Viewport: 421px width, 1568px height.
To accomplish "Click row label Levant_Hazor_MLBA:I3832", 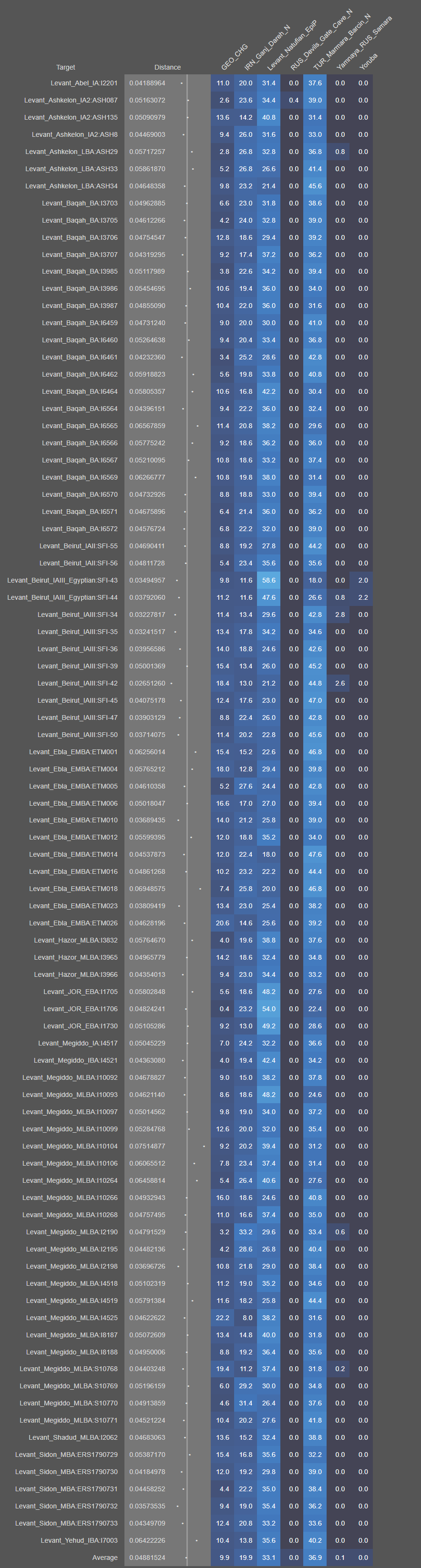I will [x=75, y=941].
